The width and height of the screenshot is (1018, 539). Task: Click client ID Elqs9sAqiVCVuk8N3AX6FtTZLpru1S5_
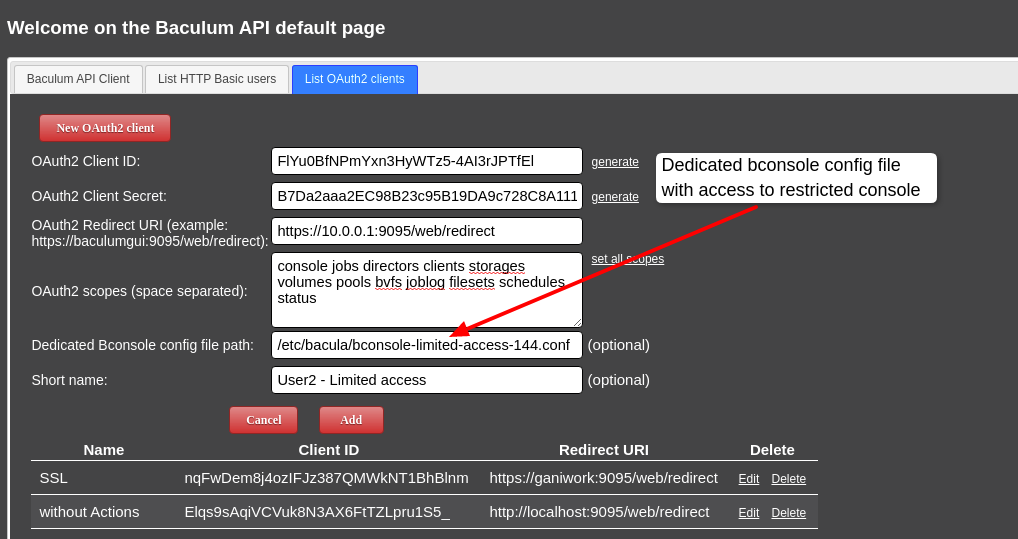click(317, 512)
